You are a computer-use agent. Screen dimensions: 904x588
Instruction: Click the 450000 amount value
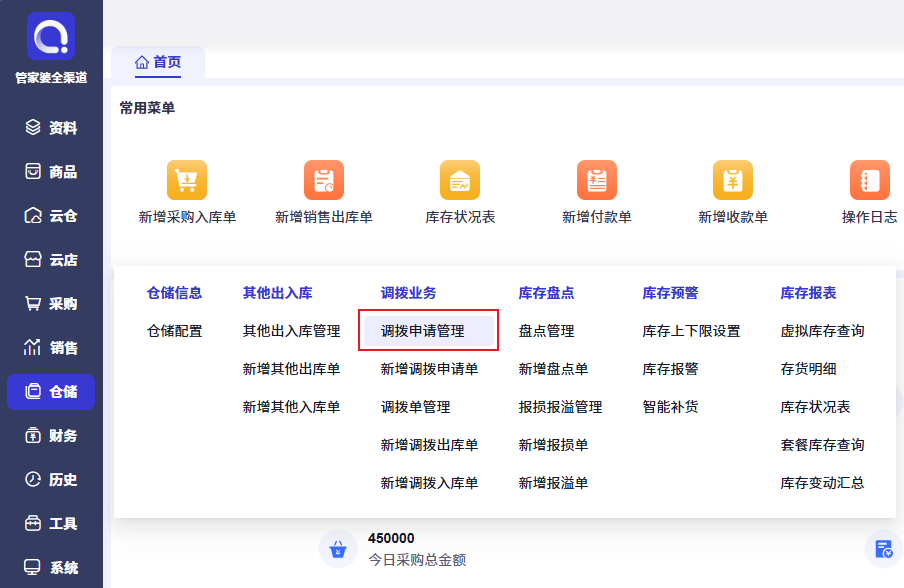[391, 538]
